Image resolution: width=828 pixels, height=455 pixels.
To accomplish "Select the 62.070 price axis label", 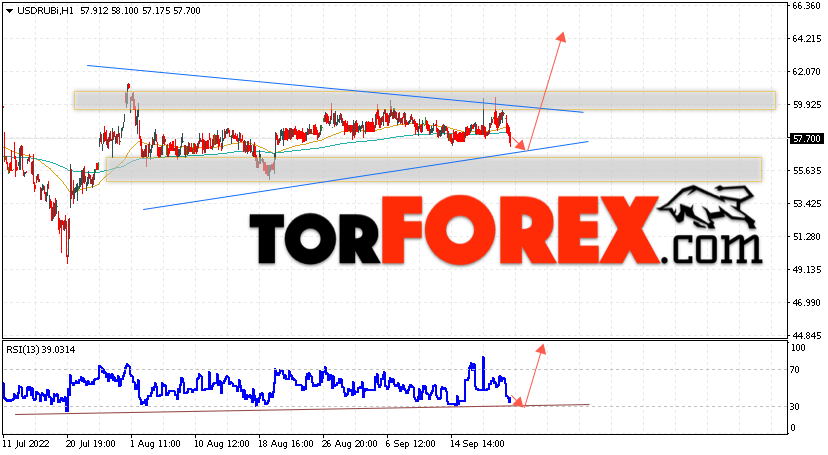I will 807,71.
